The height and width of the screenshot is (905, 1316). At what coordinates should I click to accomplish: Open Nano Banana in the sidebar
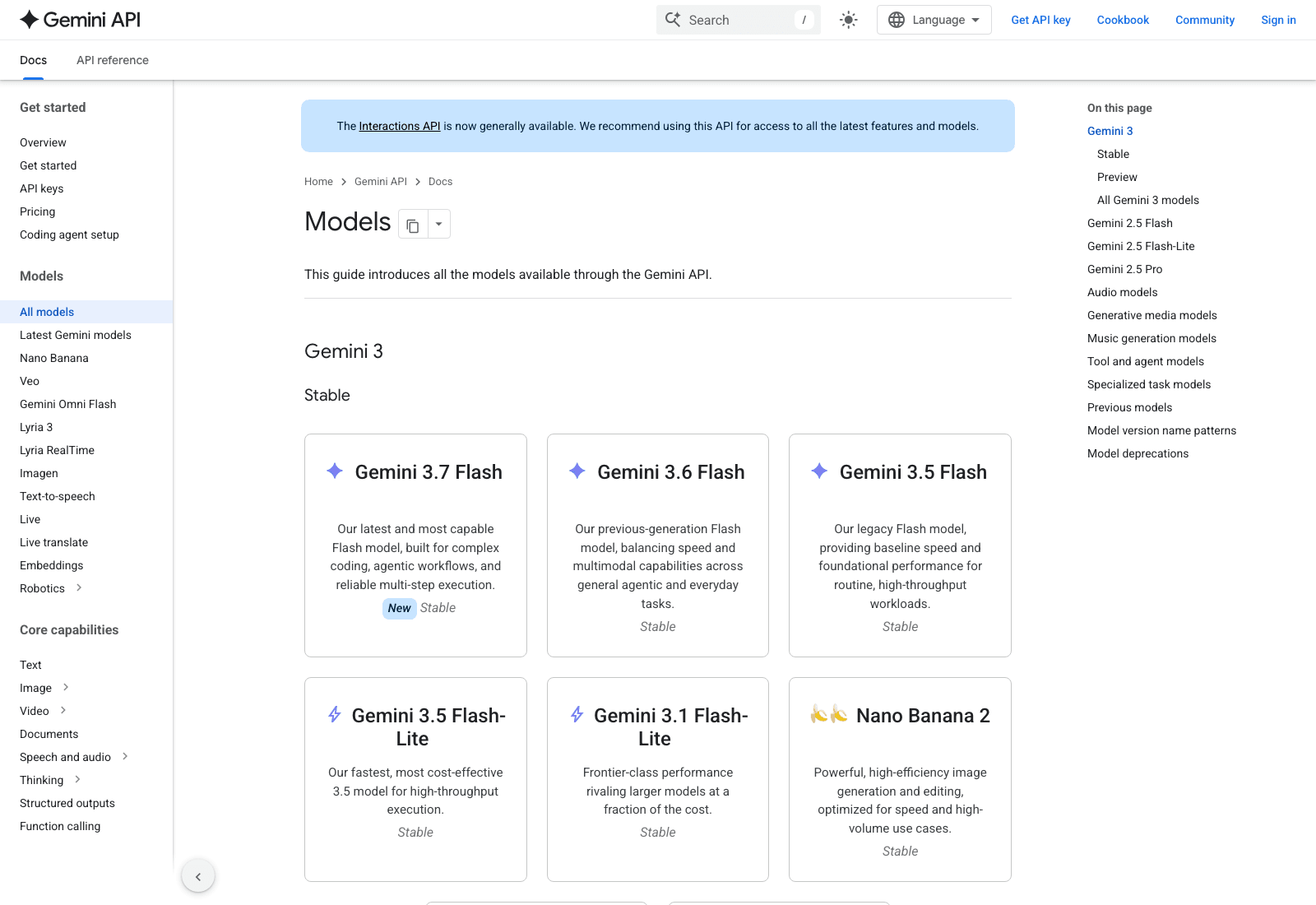point(53,358)
